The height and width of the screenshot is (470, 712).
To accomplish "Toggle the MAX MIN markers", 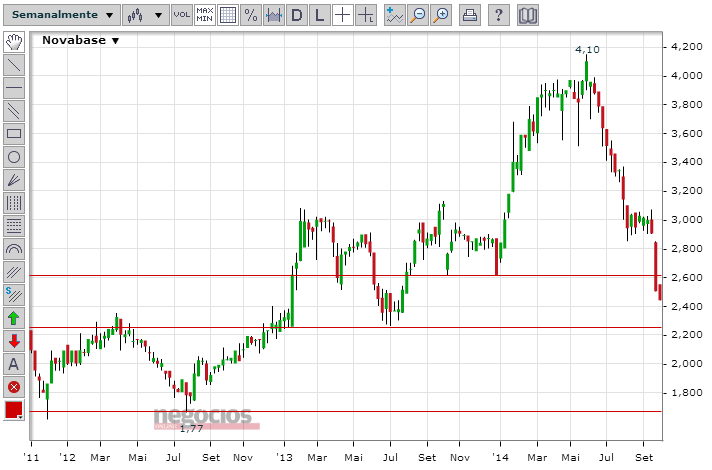I will tap(205, 15).
